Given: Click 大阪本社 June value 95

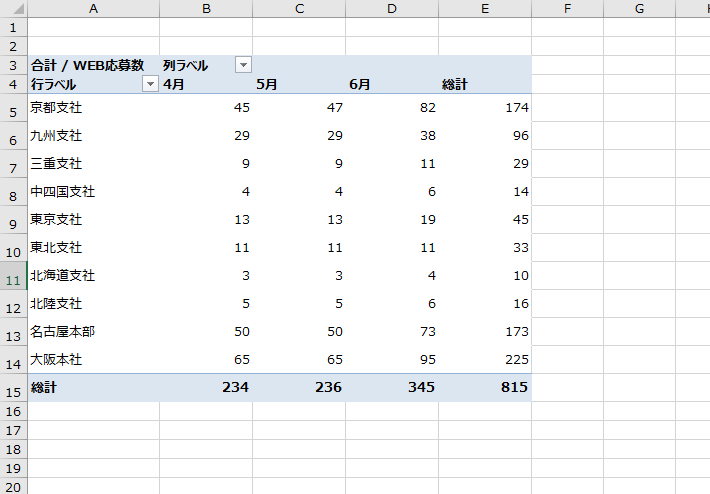Looking at the screenshot, I should point(392,360).
